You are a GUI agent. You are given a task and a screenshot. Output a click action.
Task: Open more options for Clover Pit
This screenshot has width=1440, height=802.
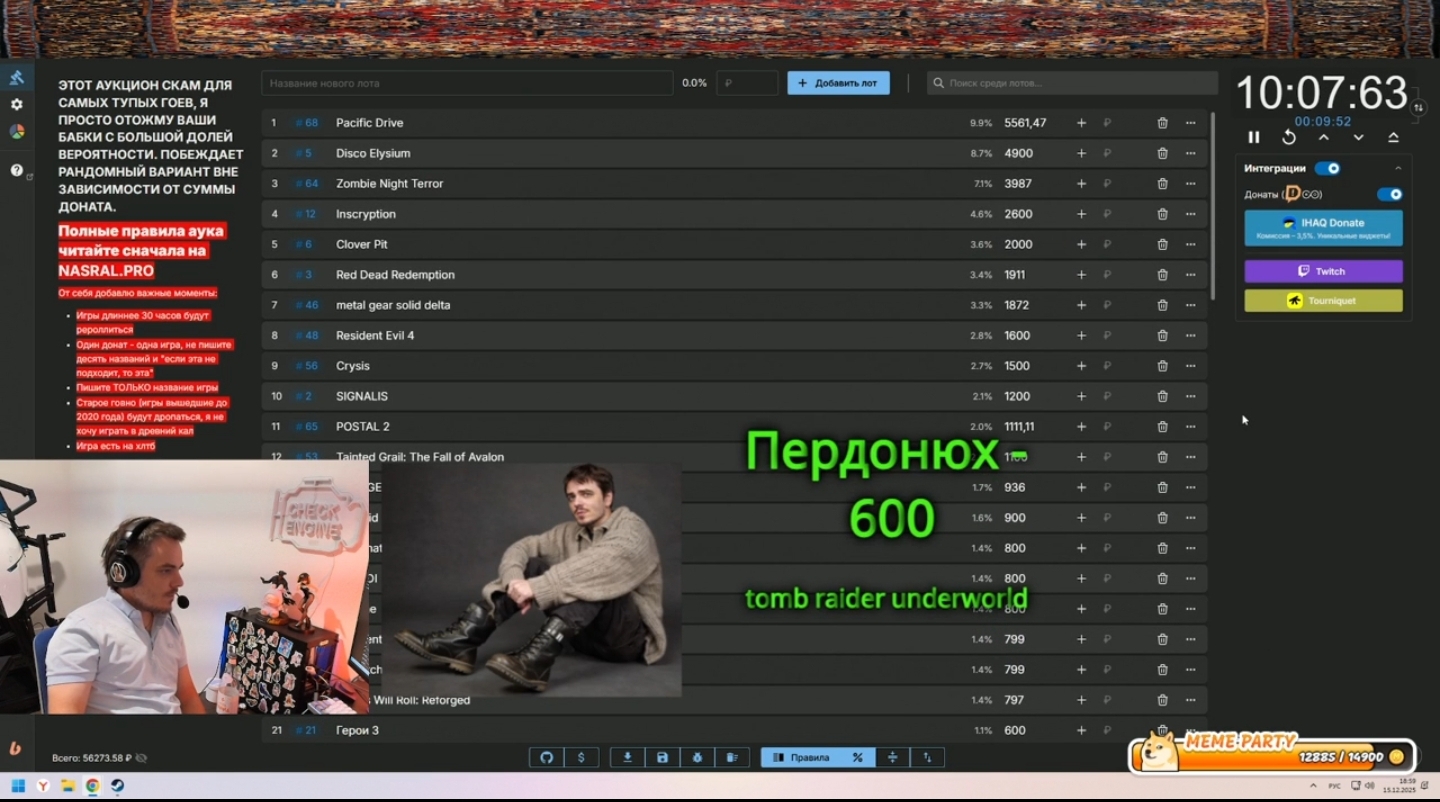click(1190, 244)
